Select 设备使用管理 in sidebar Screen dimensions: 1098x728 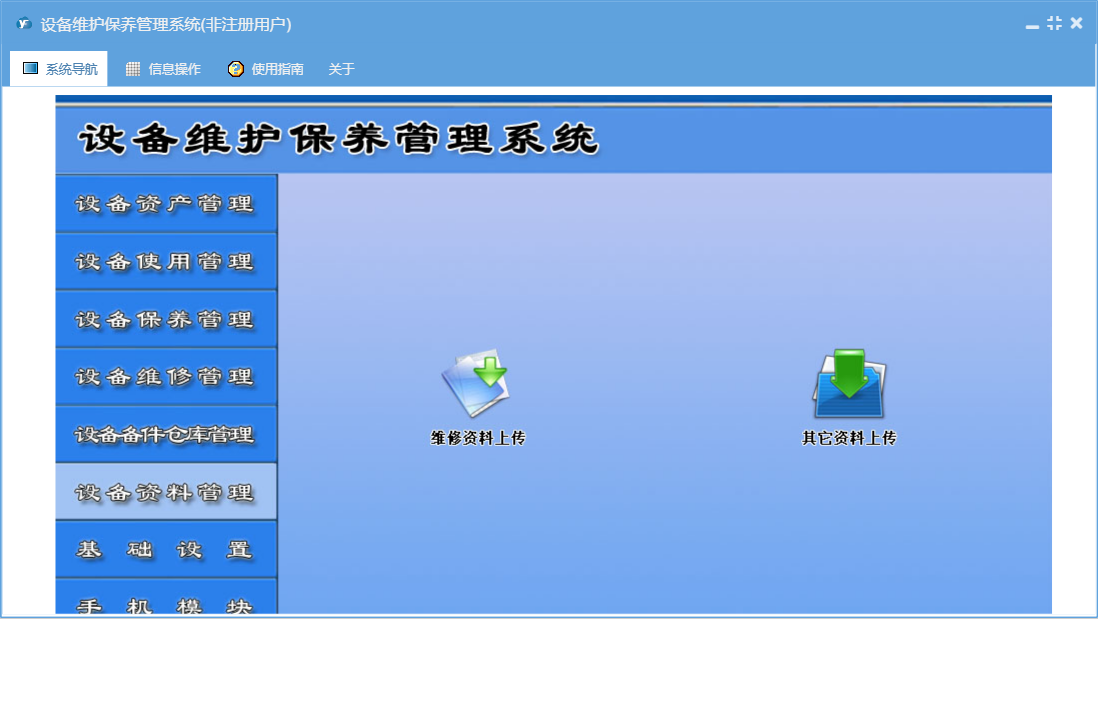click(167, 261)
